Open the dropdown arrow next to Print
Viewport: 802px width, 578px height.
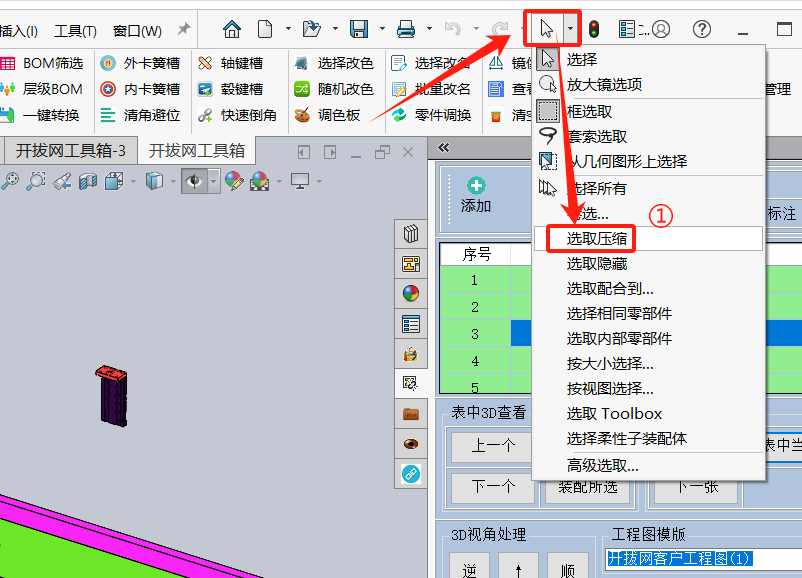coord(429,29)
